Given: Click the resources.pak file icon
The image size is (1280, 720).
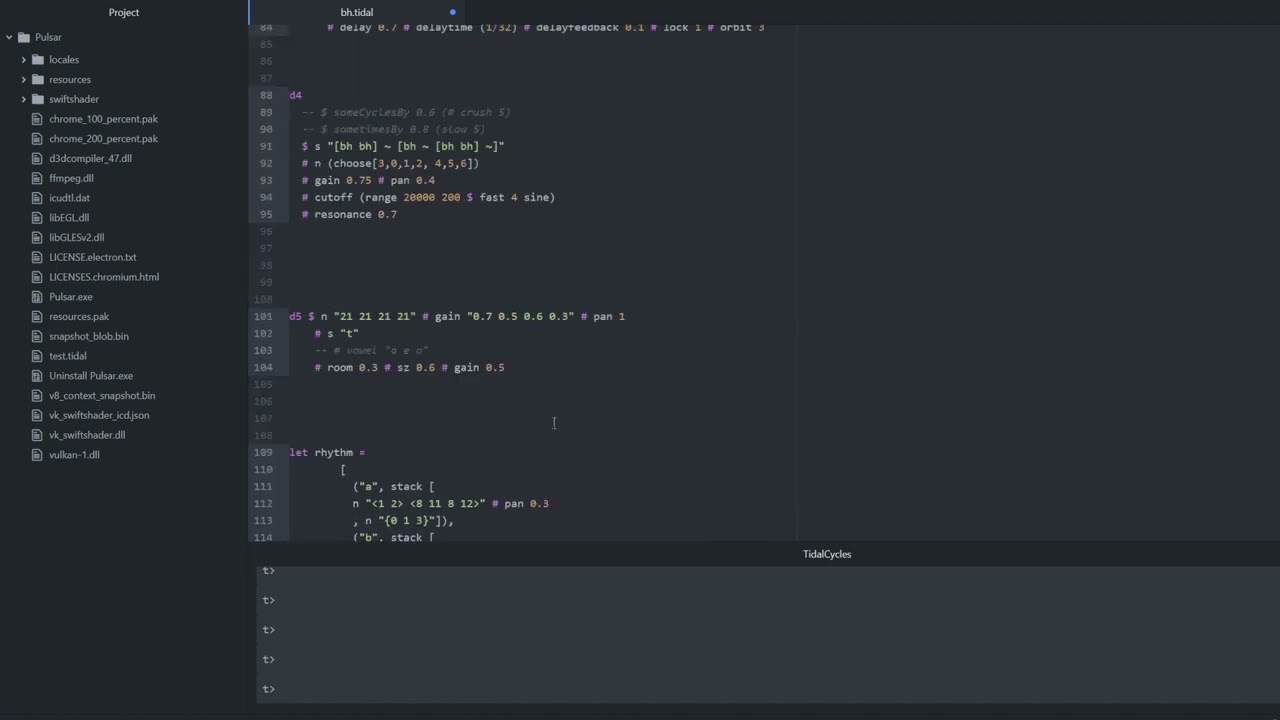Looking at the screenshot, I should [38, 317].
